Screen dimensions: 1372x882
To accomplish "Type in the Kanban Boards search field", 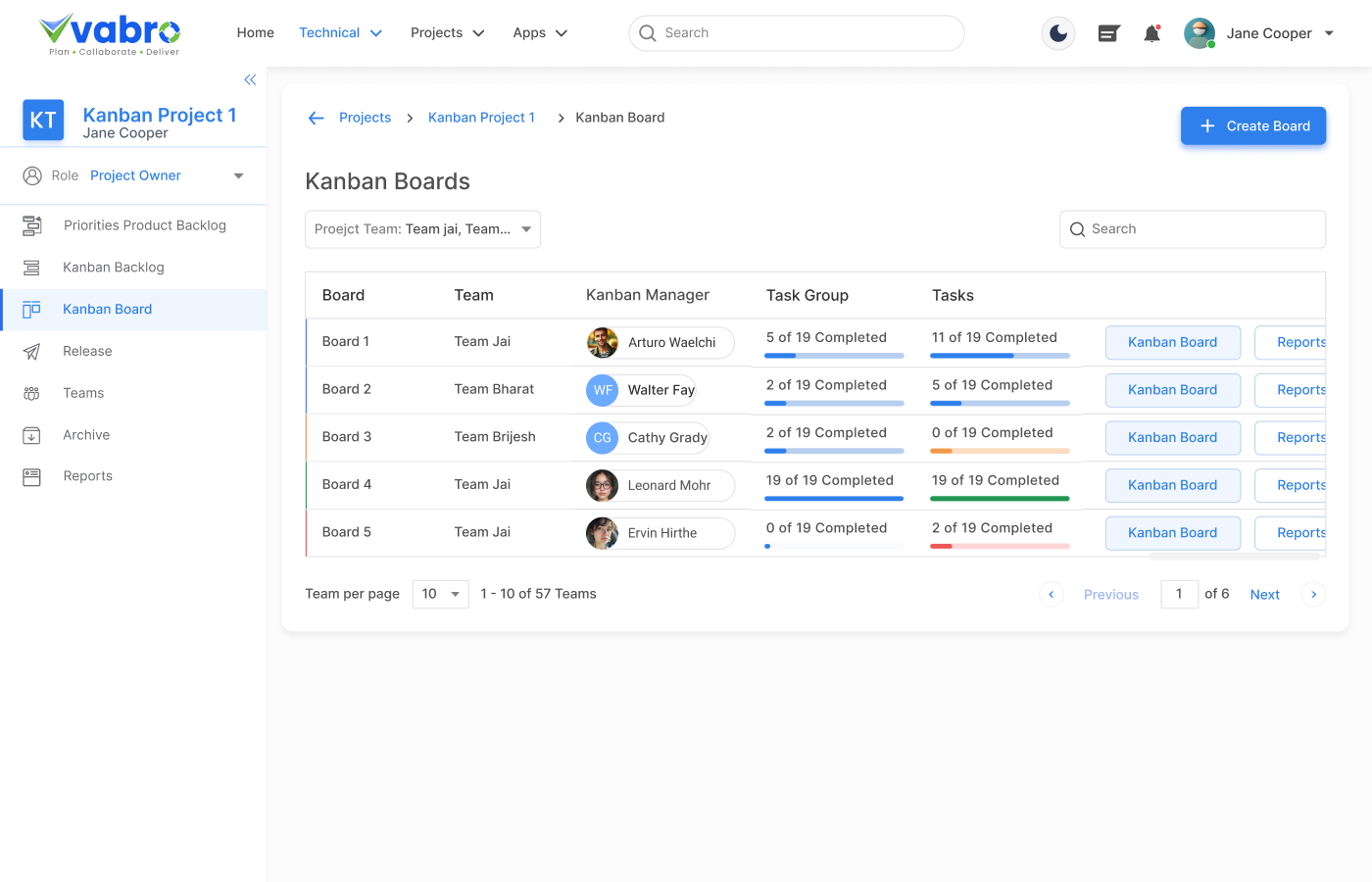I will point(1192,228).
